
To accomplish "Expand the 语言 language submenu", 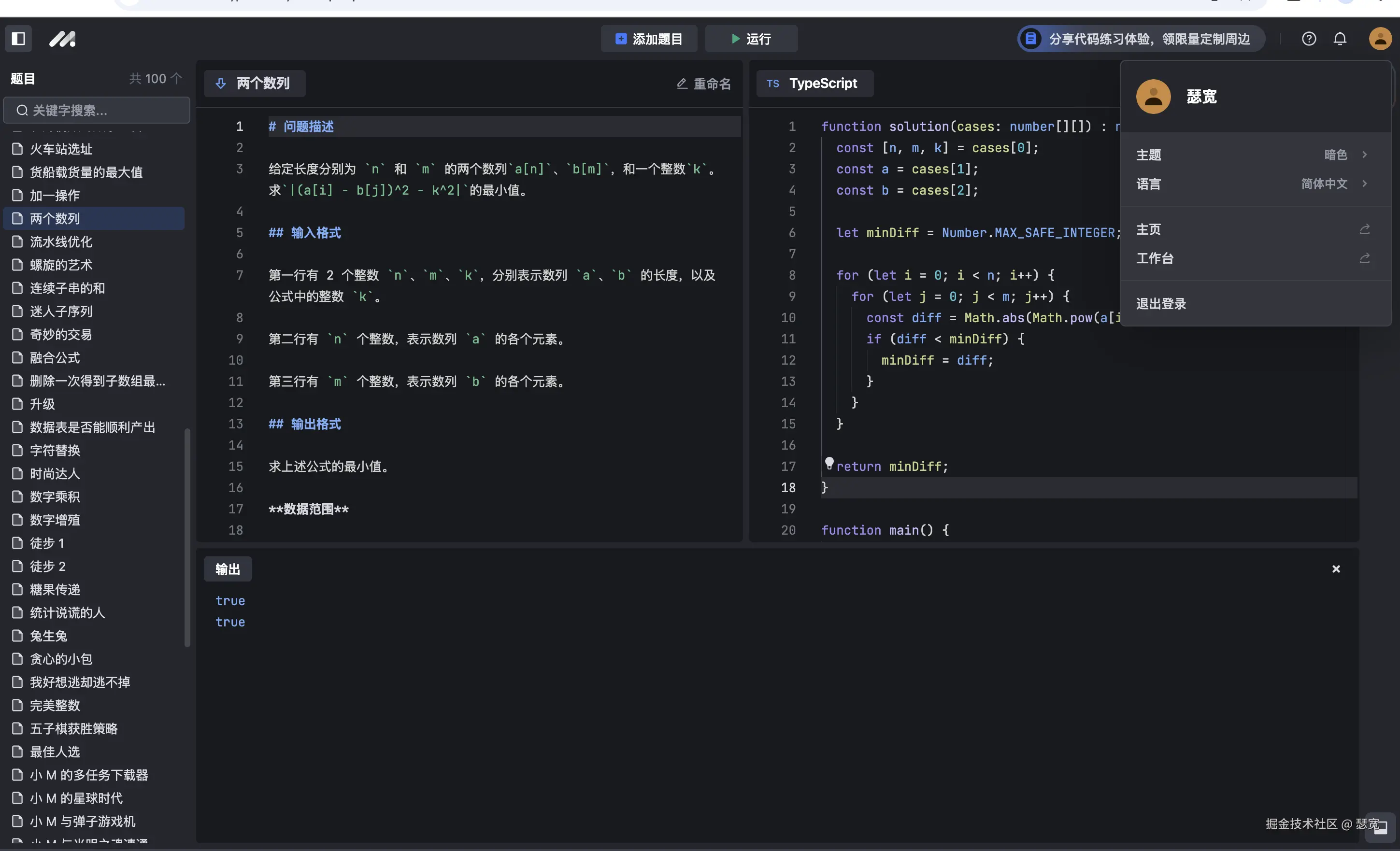I will pos(1364,184).
